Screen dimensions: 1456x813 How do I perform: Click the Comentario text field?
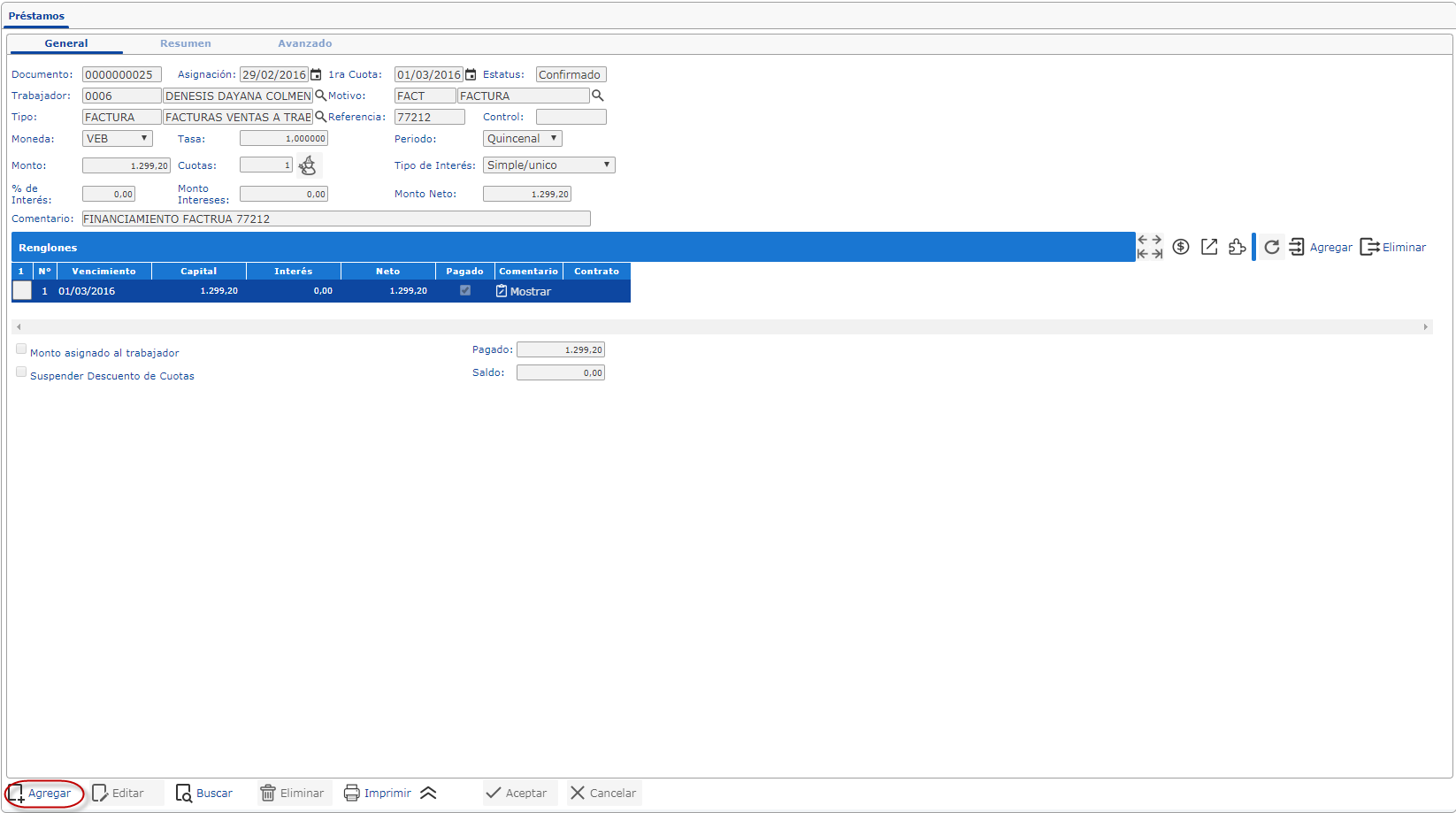(x=335, y=219)
